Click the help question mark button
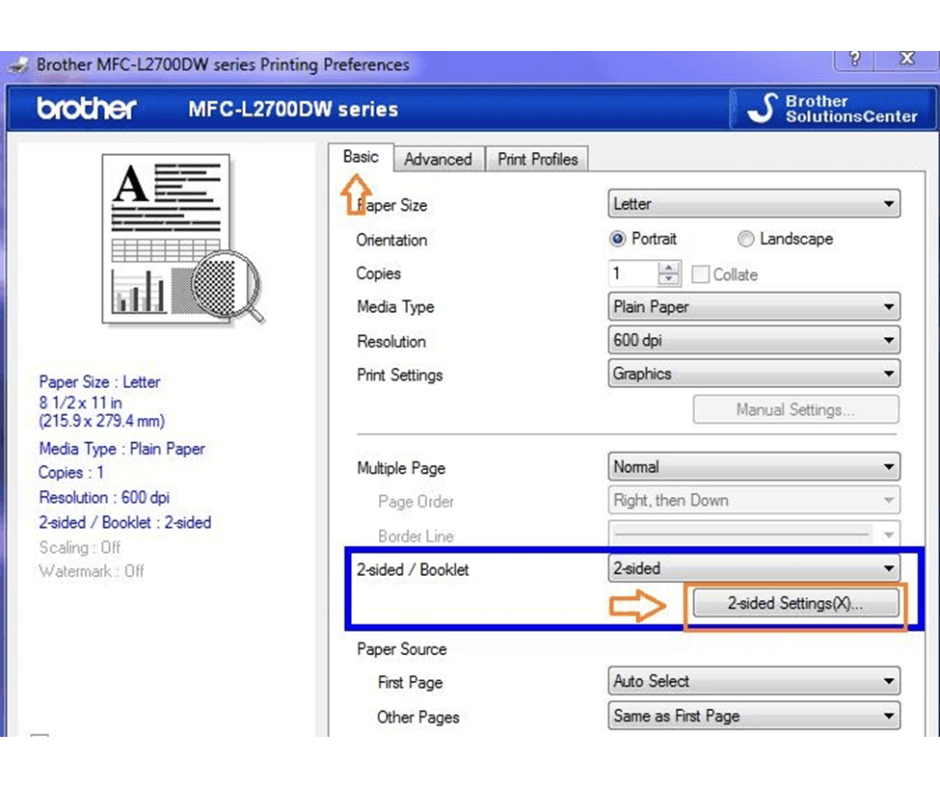This screenshot has width=940, height=788. (855, 59)
